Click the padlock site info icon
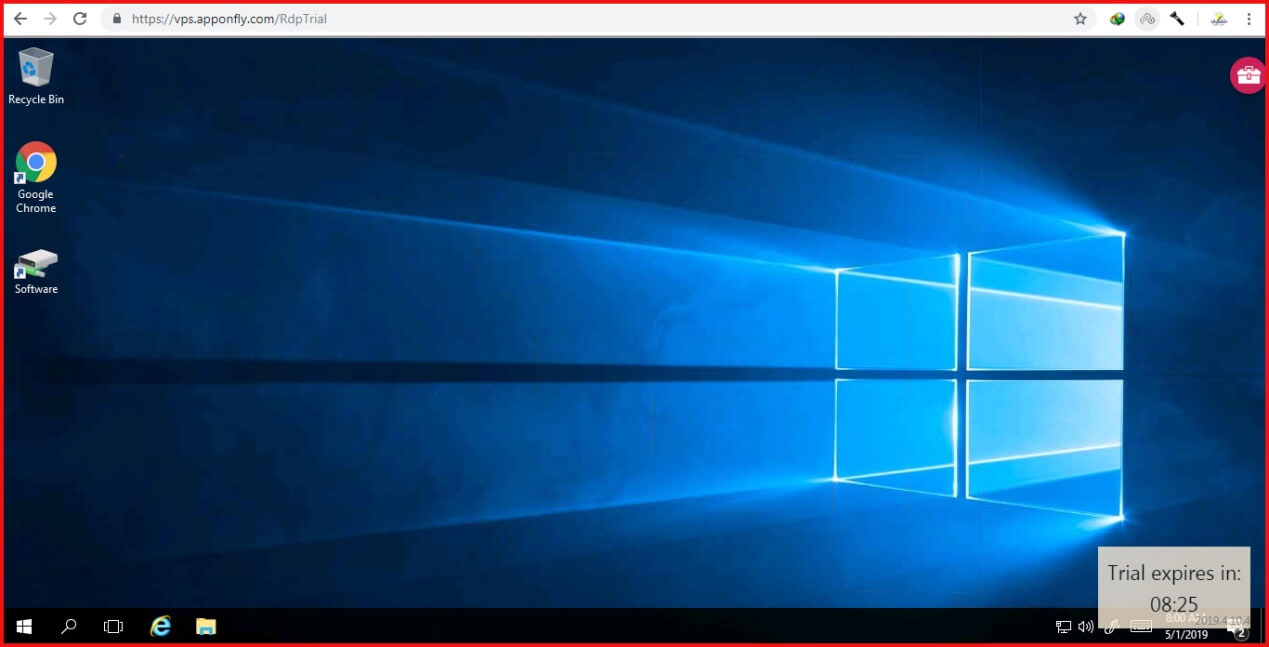The image size is (1269, 647). coord(118,19)
